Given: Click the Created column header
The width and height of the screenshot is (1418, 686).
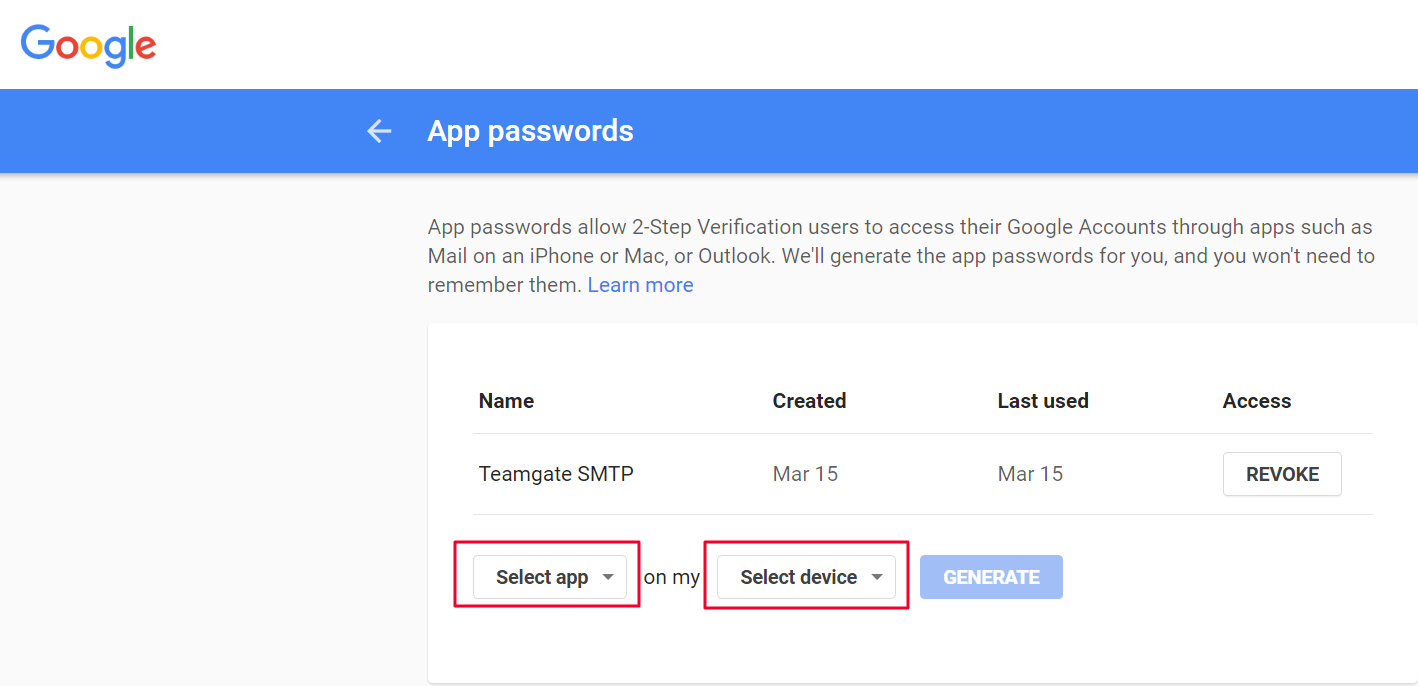Looking at the screenshot, I should pyautogui.click(x=809, y=401).
